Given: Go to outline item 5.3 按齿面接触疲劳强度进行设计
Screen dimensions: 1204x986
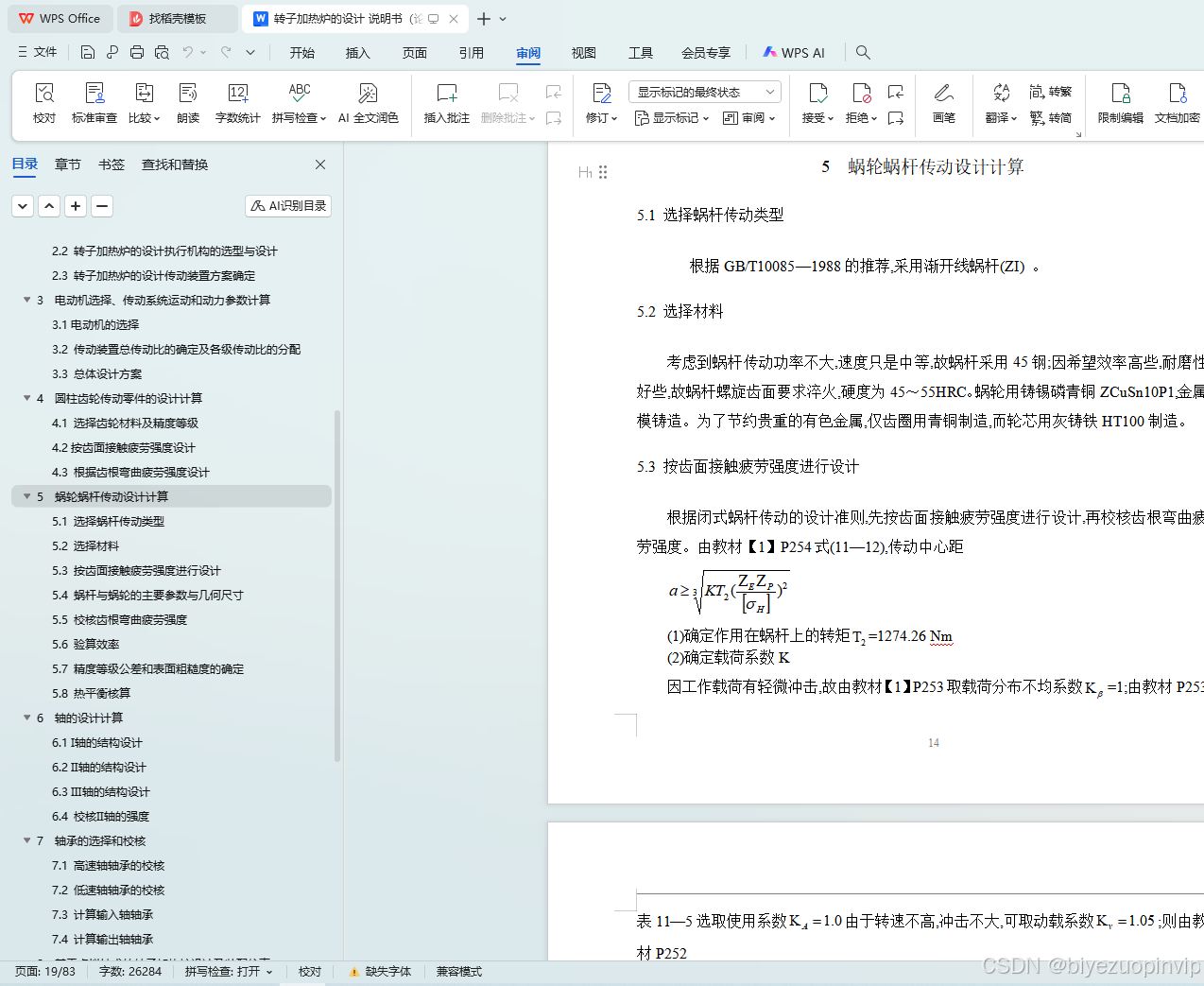Looking at the screenshot, I should click(136, 570).
